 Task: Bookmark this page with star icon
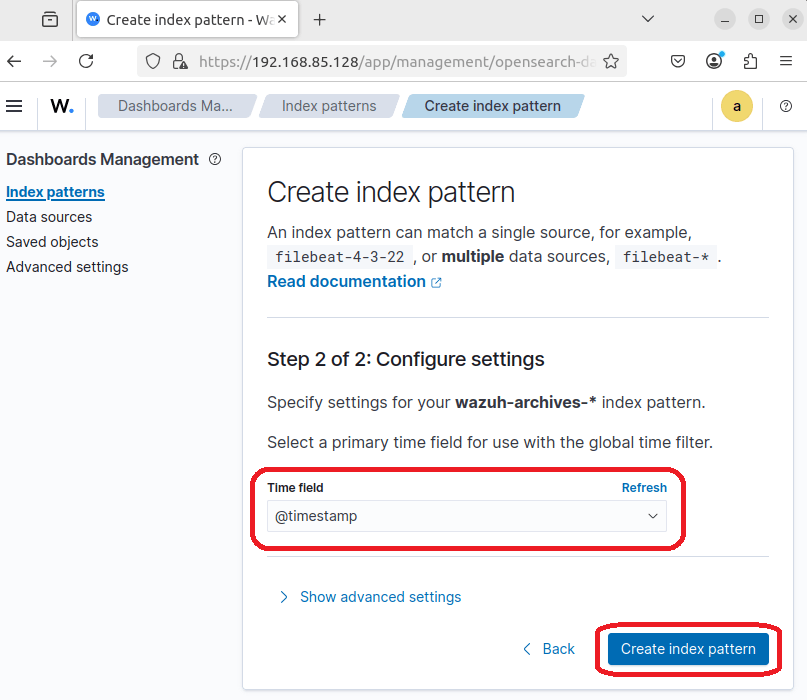[611, 61]
